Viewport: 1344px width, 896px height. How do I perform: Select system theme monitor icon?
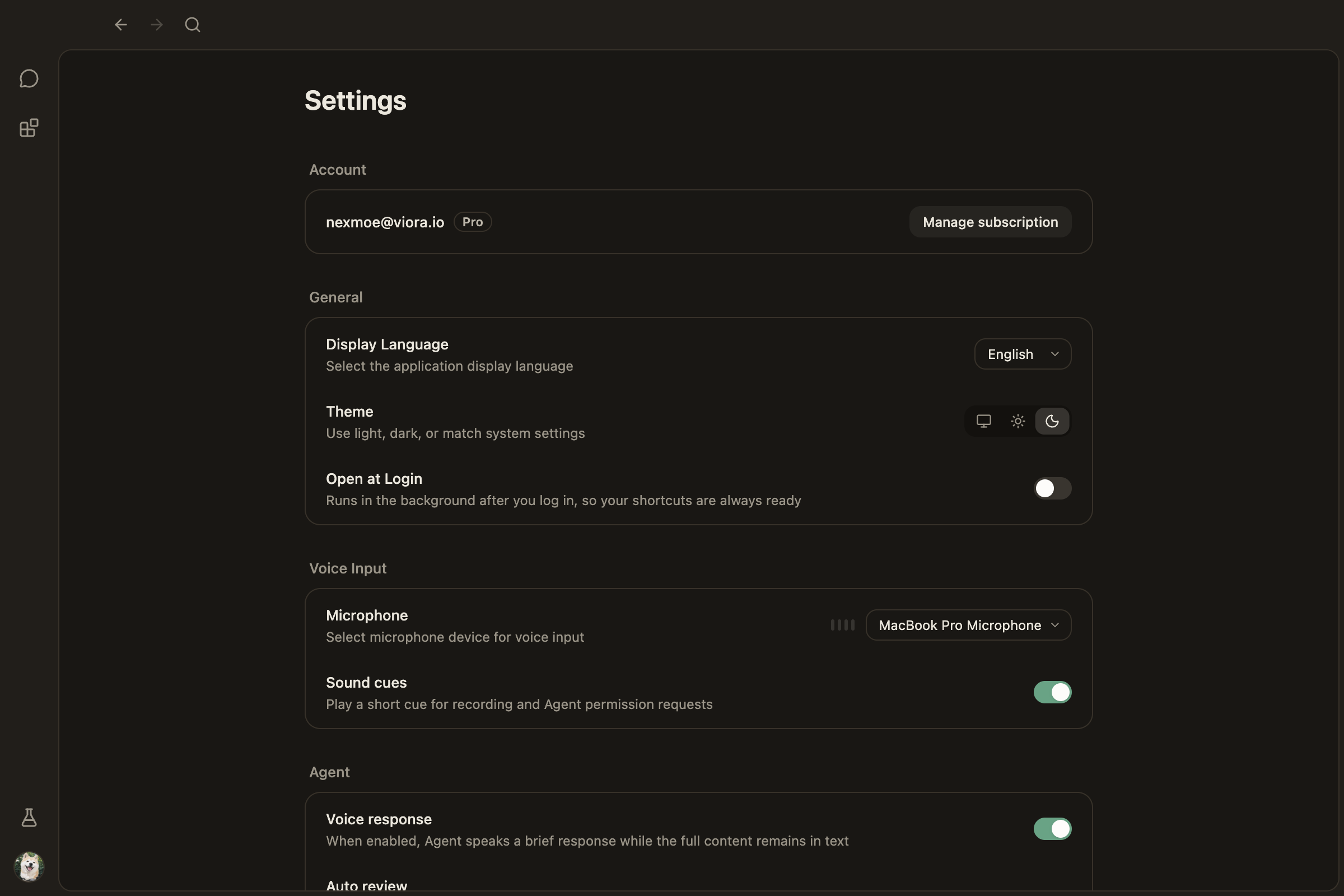[983, 421]
